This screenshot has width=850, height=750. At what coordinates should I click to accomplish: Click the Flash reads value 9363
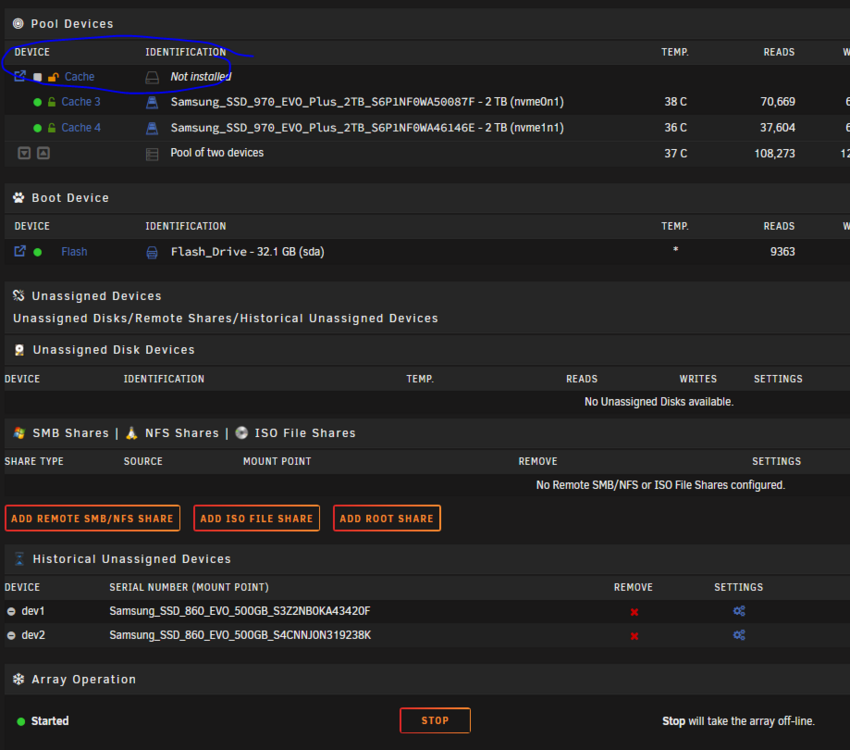[x=782, y=251]
